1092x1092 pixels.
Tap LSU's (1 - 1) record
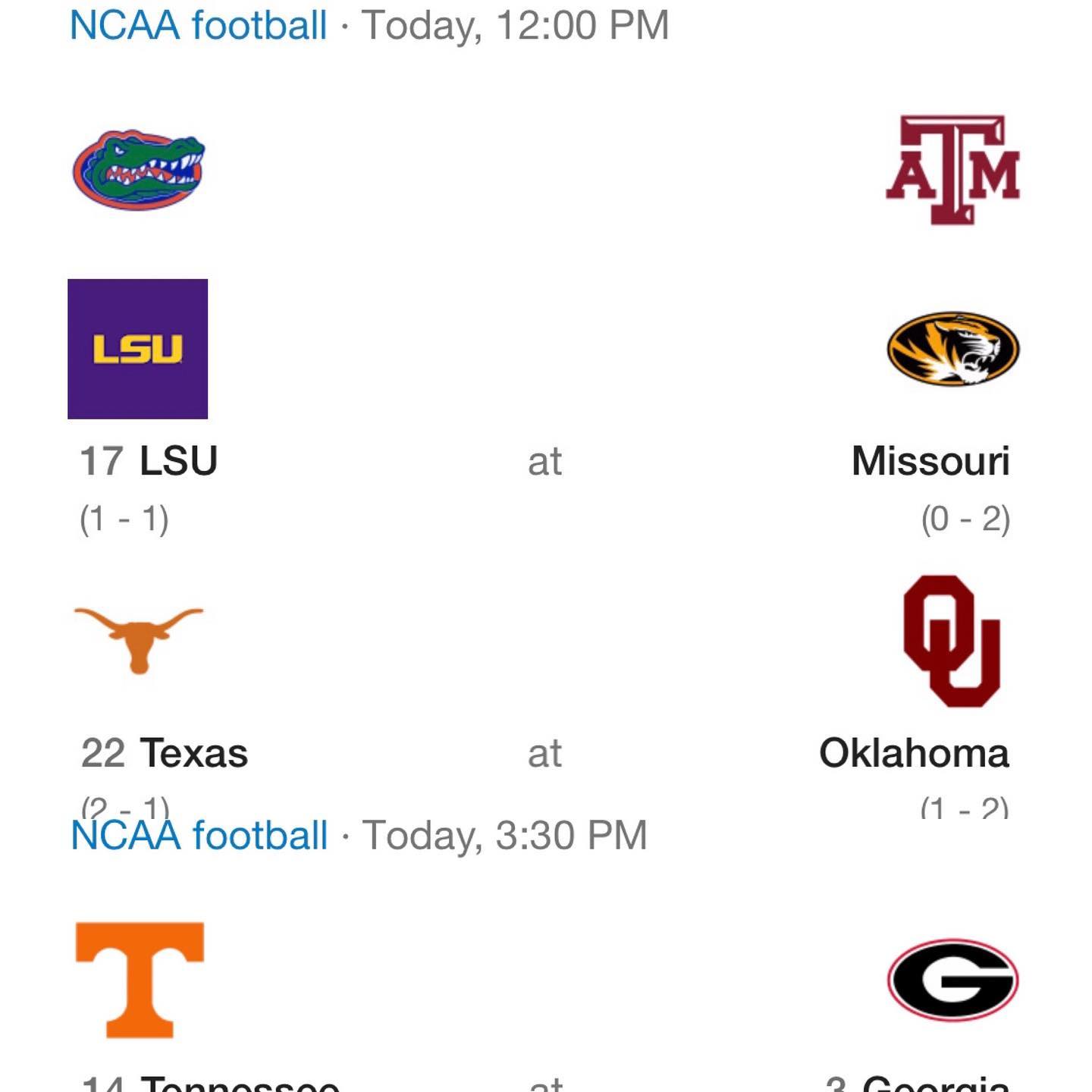click(x=124, y=520)
